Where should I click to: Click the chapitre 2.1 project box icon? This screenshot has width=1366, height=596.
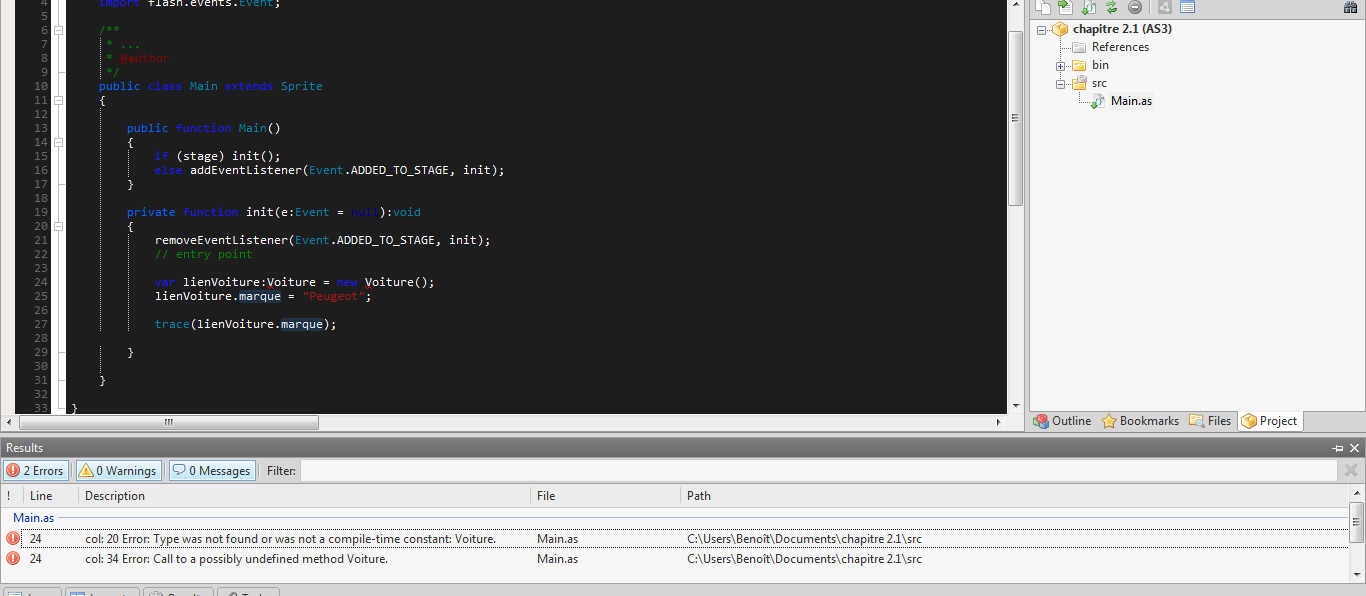pos(1060,29)
